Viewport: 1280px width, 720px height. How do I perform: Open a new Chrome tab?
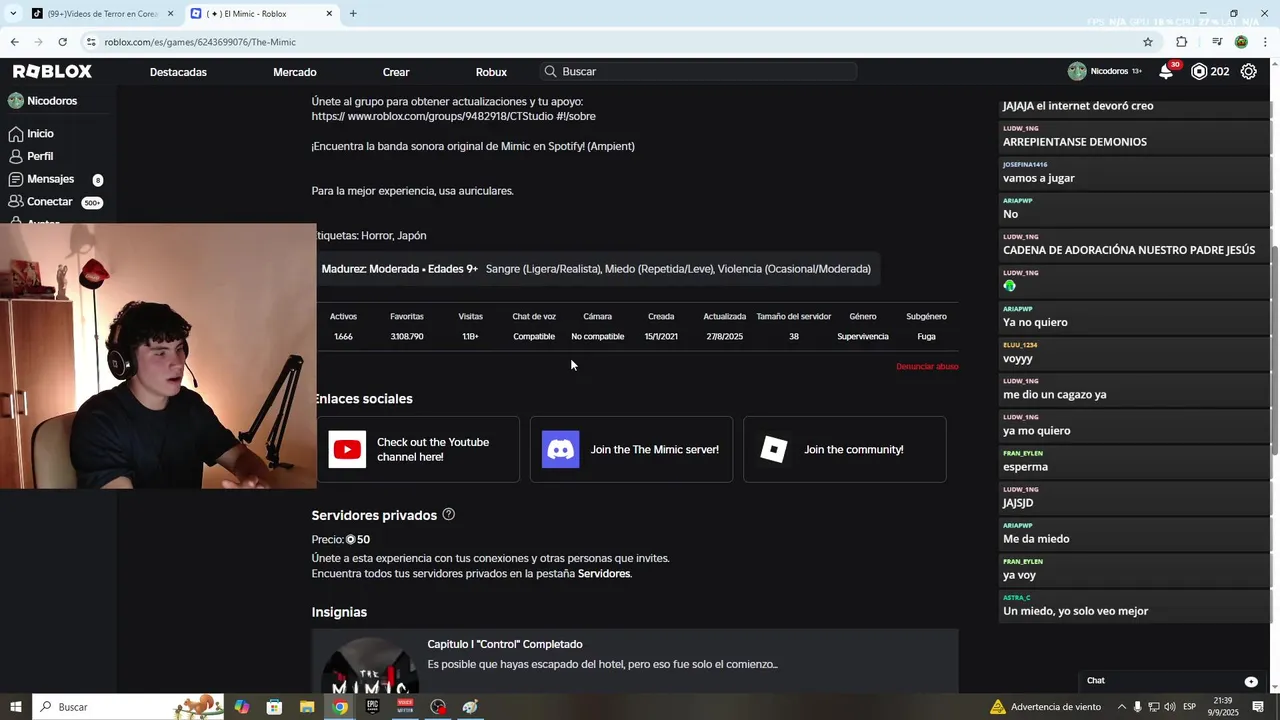point(353,14)
